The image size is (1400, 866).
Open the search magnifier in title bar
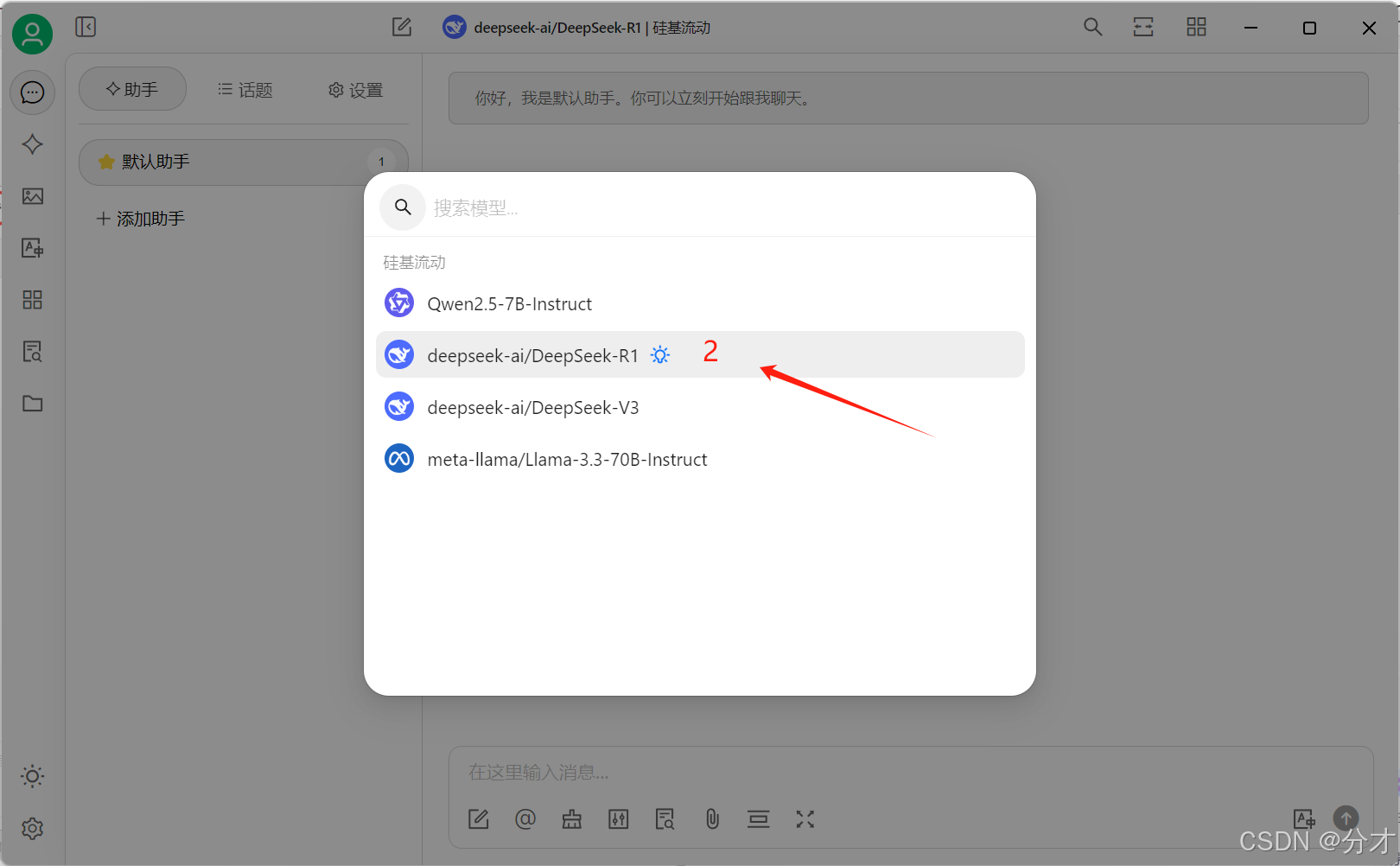[1092, 27]
